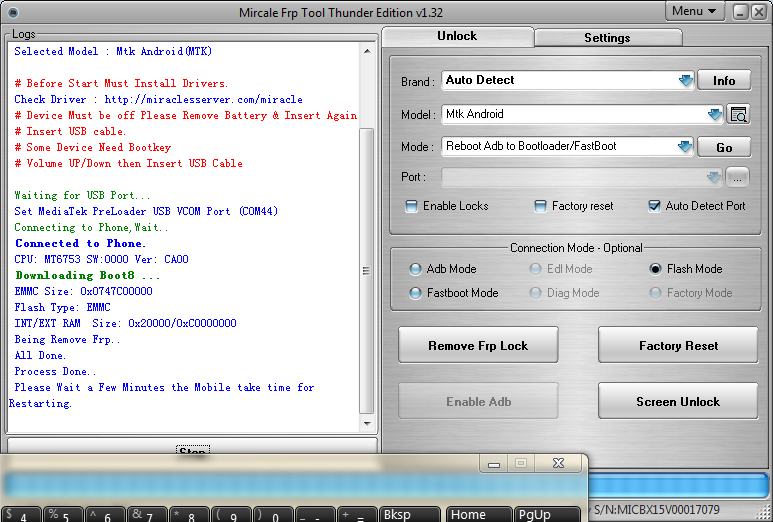Click the large Factory Reset button
Screen dimensions: 773x522
pos(678,345)
